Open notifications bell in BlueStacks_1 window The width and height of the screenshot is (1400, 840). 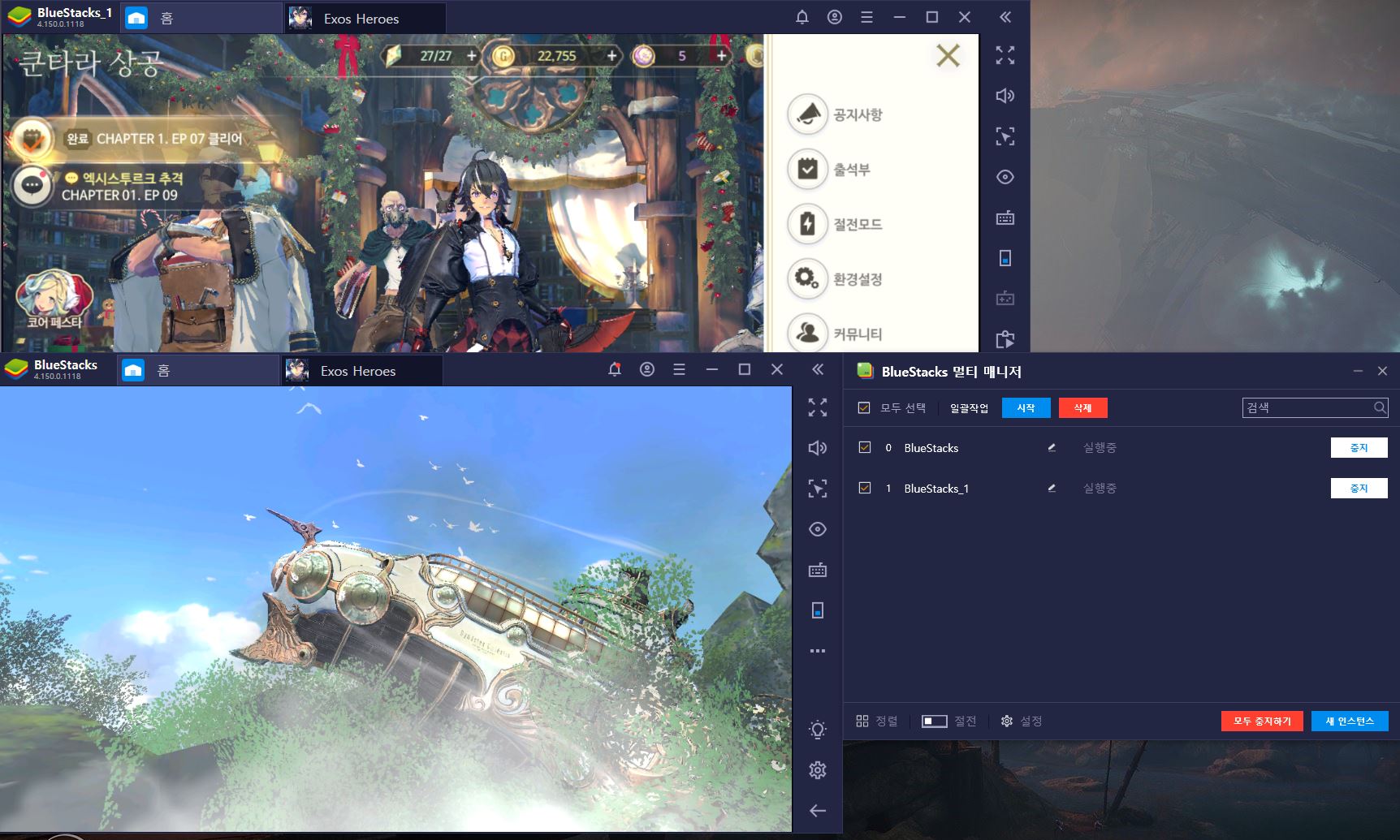pyautogui.click(x=802, y=17)
